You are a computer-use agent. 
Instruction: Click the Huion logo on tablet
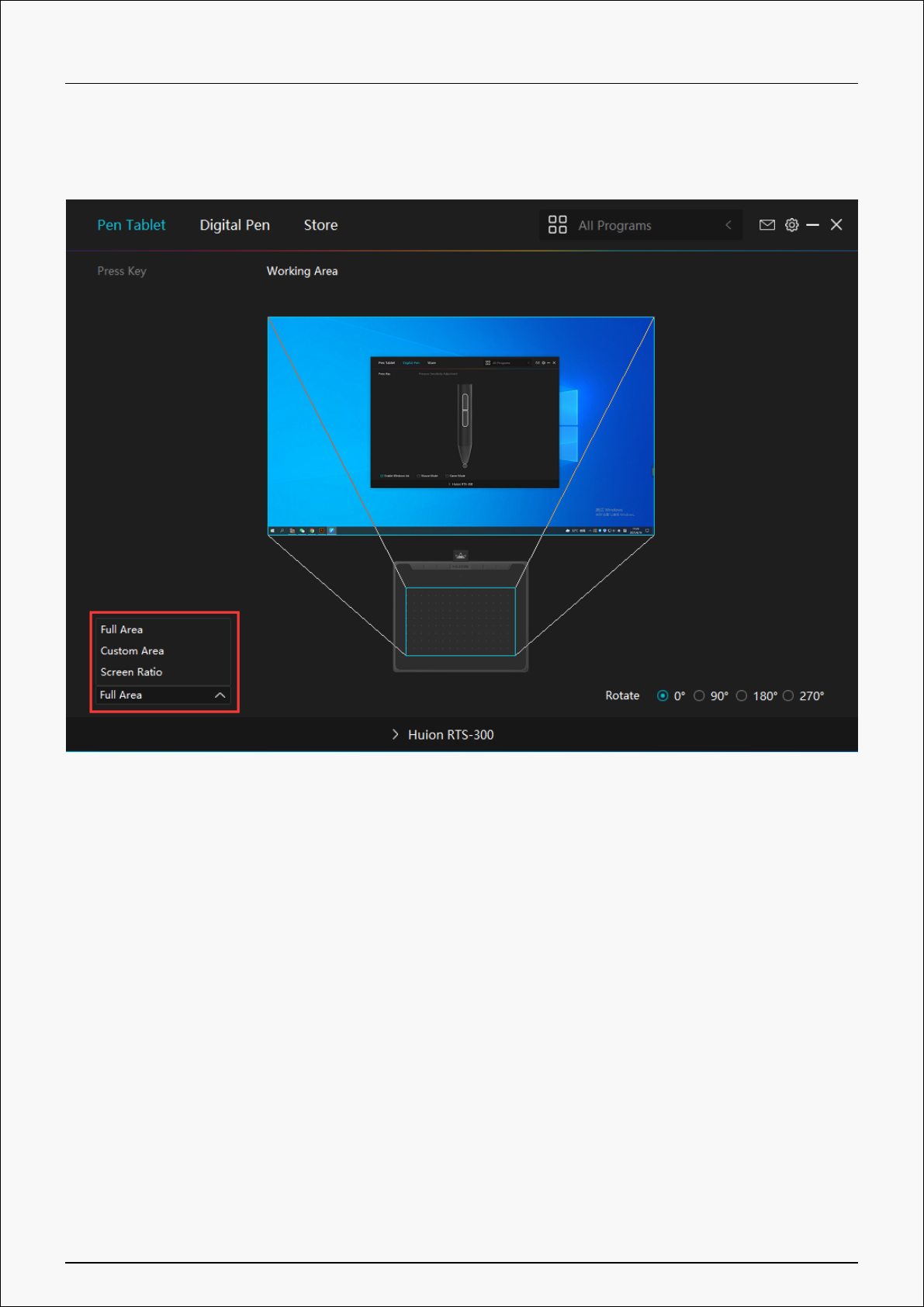461,555
